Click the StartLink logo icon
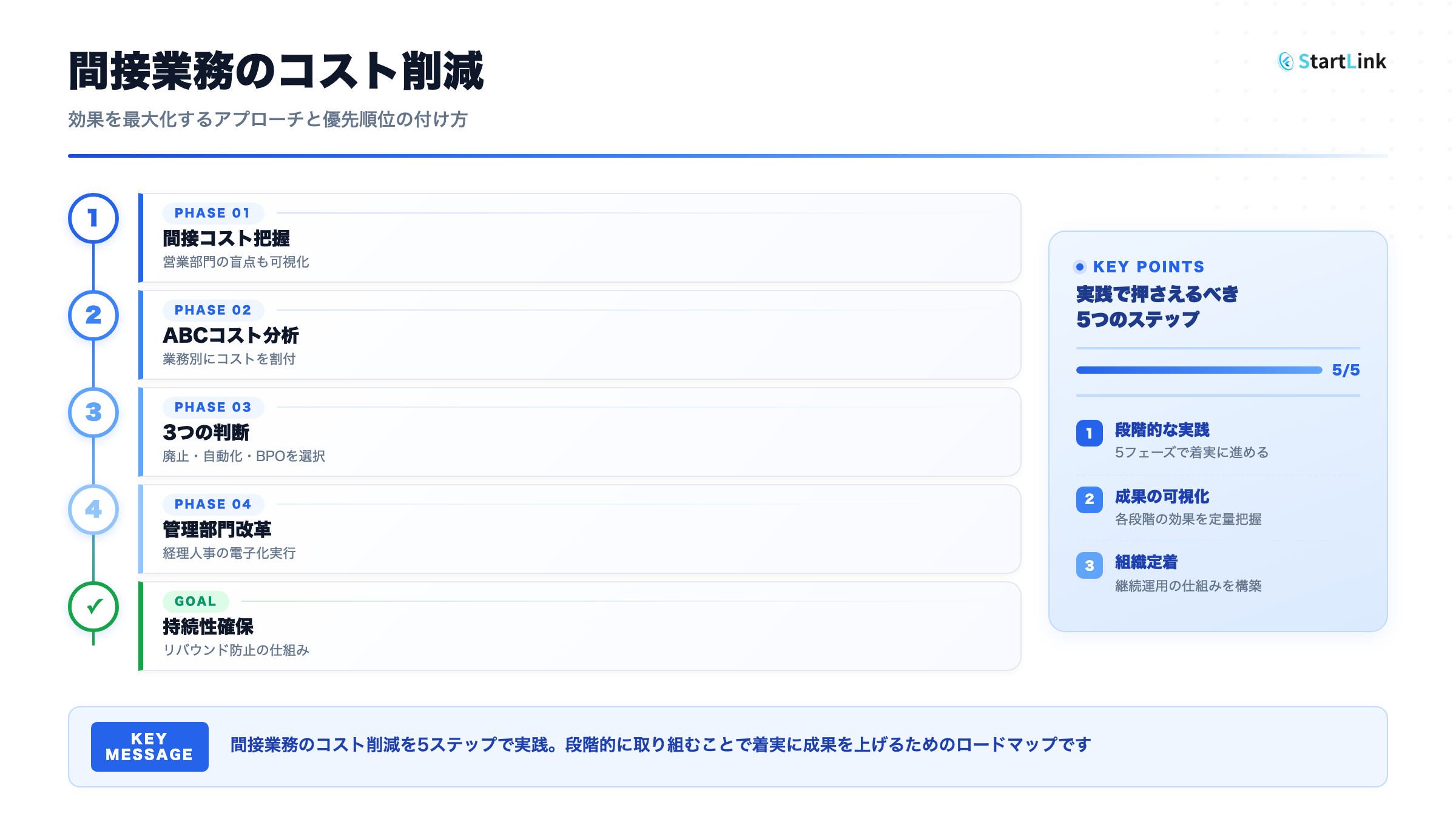The height and width of the screenshot is (819, 1456). 1286,61
